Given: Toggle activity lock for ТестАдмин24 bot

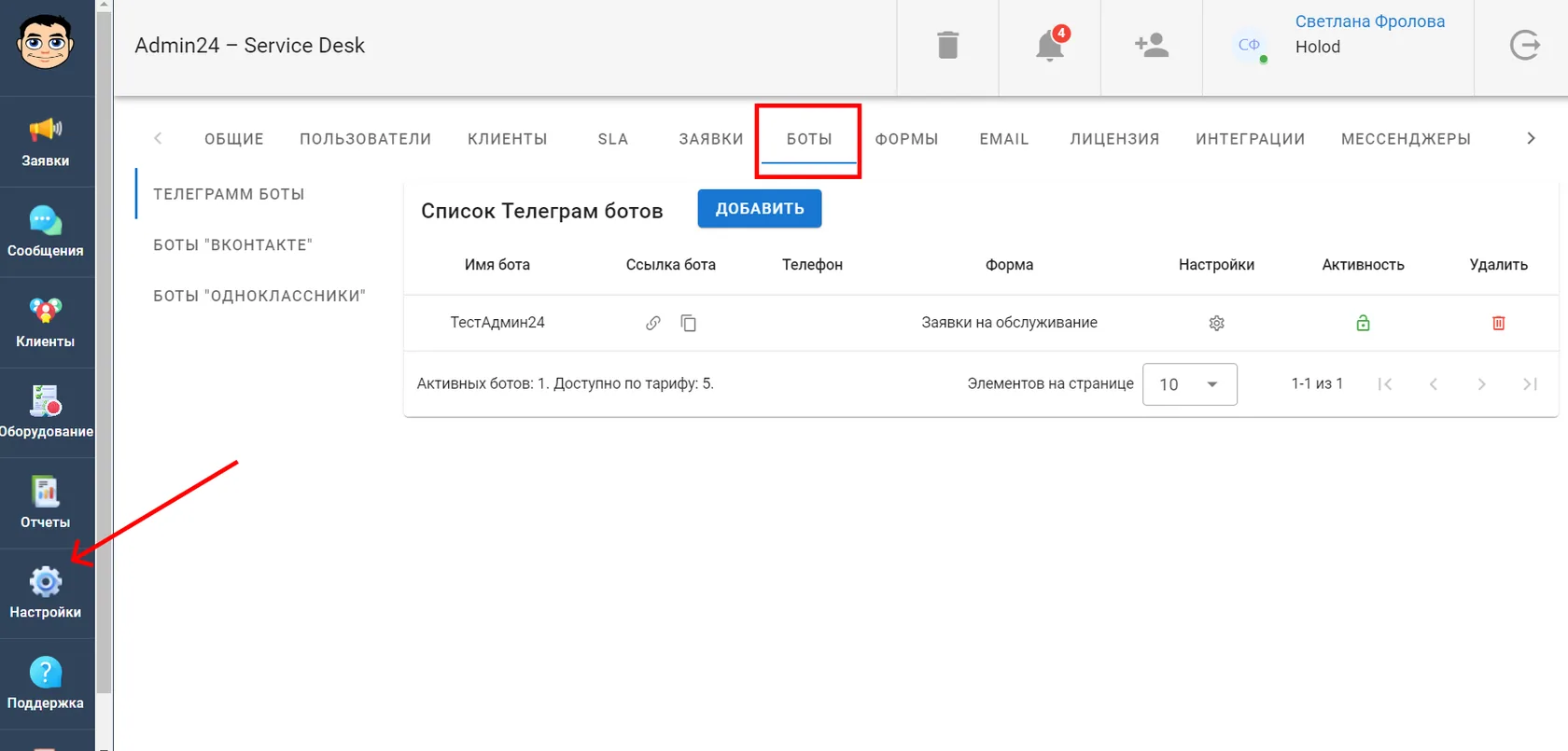Looking at the screenshot, I should click(x=1363, y=323).
